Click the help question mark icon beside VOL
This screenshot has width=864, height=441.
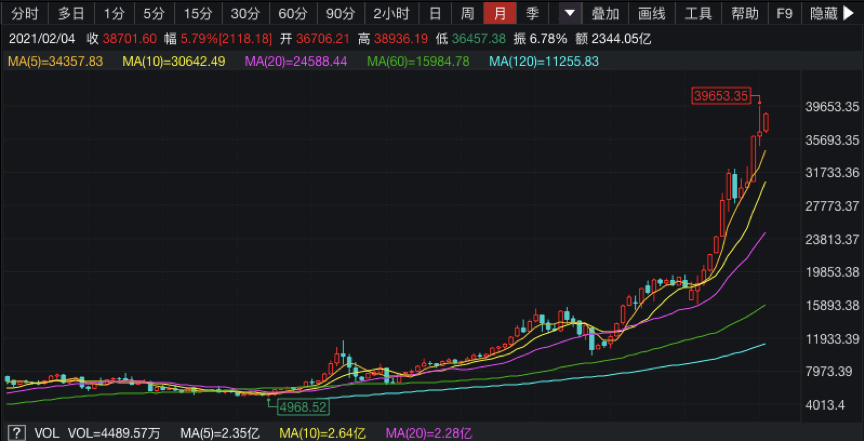click(x=19, y=433)
